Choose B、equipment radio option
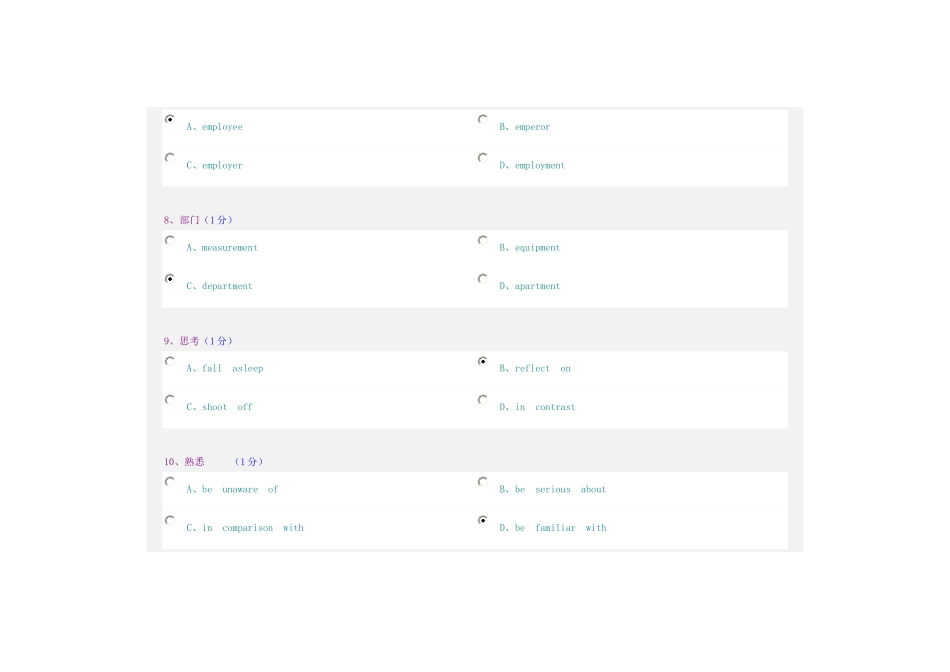This screenshot has height=672, width=950. click(483, 240)
